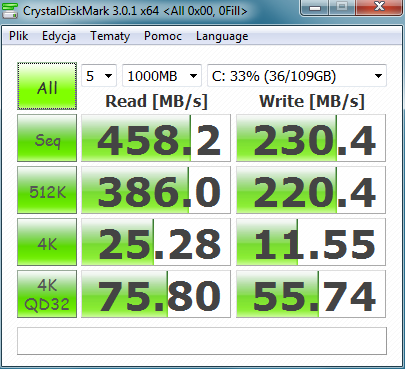This screenshot has width=405, height=369.
Task: Click the Write [MB/s] column header
Action: point(312,101)
